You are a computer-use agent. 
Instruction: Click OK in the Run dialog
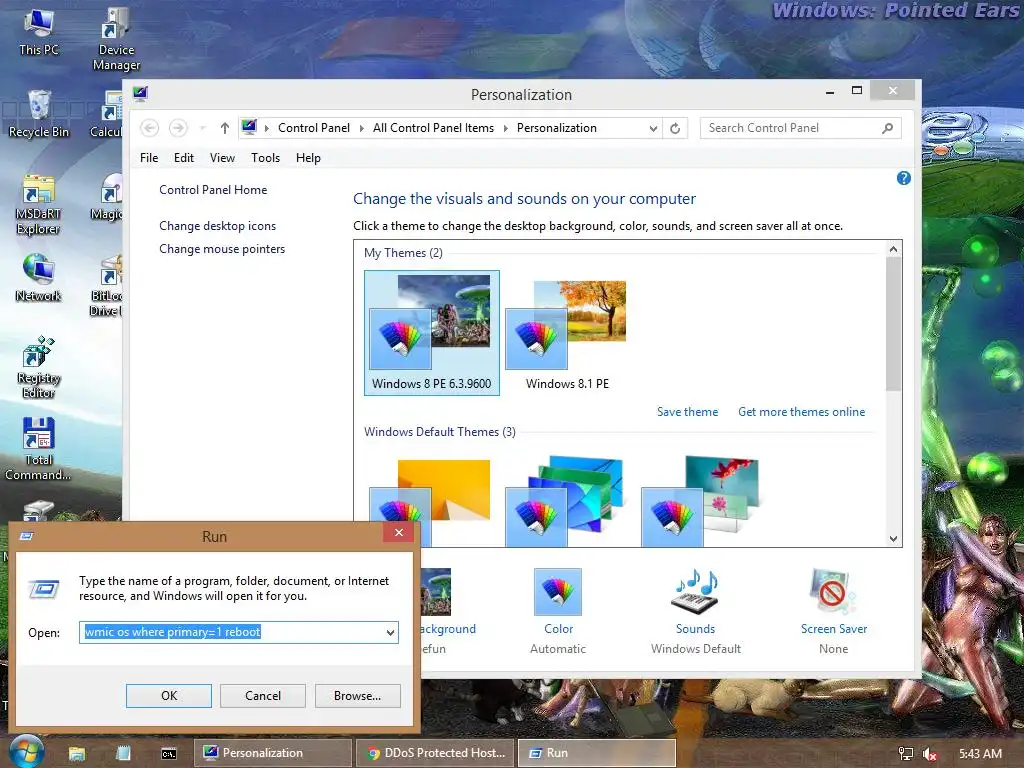pyautogui.click(x=168, y=696)
